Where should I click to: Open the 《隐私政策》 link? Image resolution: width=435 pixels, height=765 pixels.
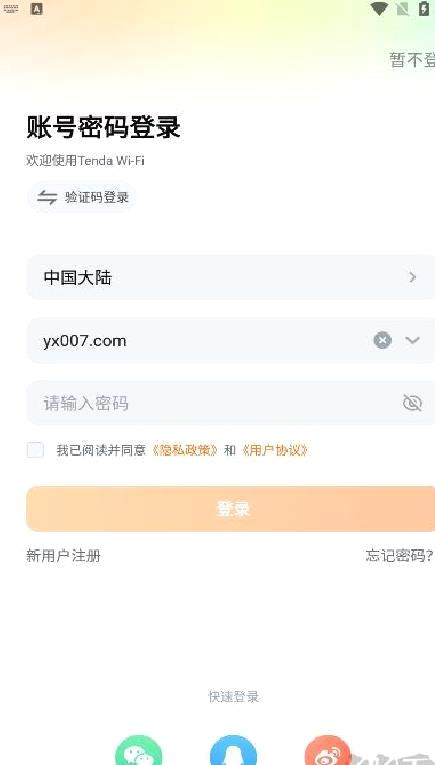point(185,450)
